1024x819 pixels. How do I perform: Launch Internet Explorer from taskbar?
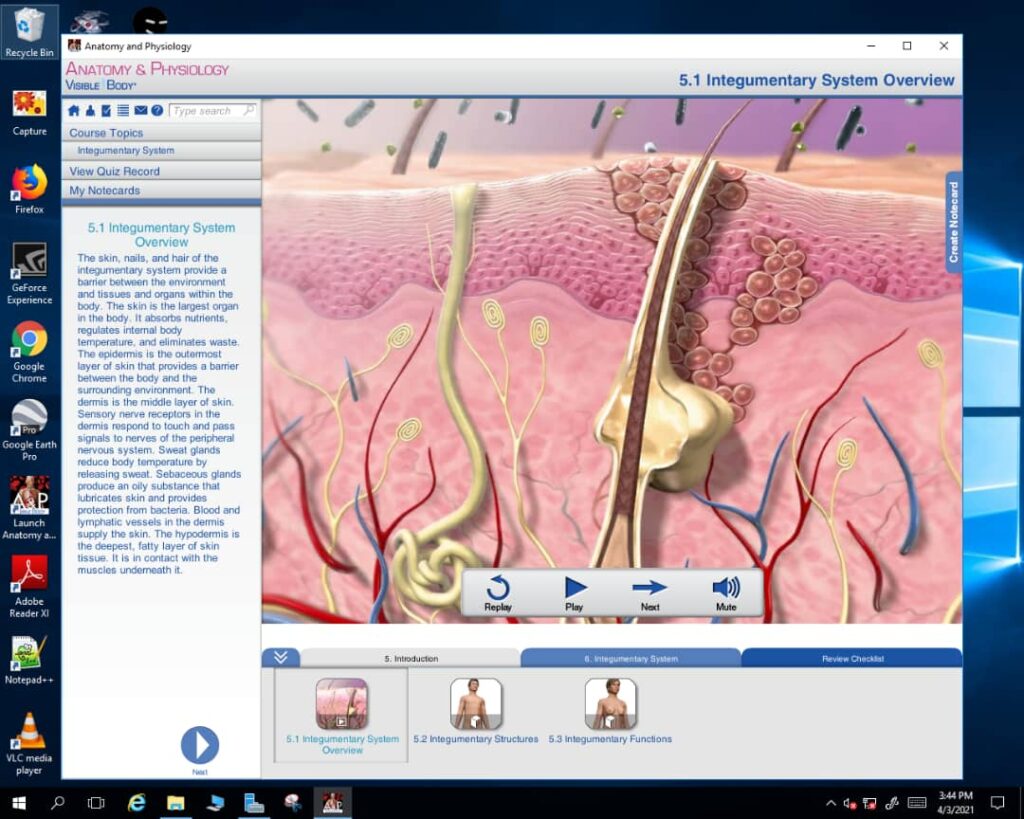136,803
